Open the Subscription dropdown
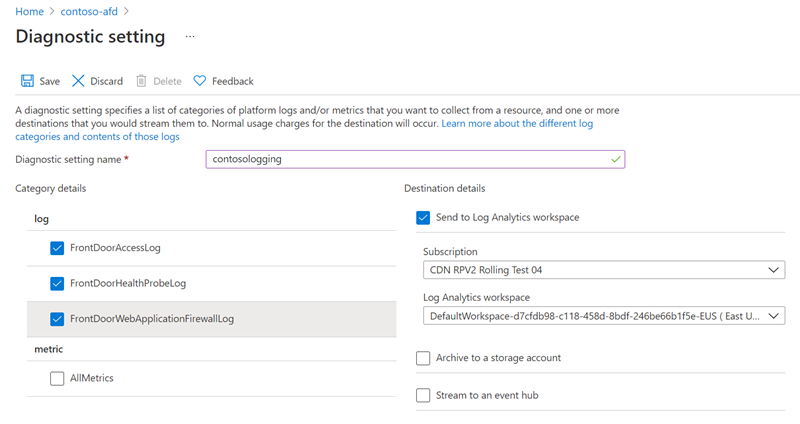Screen dimensions: 800x424 point(604,270)
